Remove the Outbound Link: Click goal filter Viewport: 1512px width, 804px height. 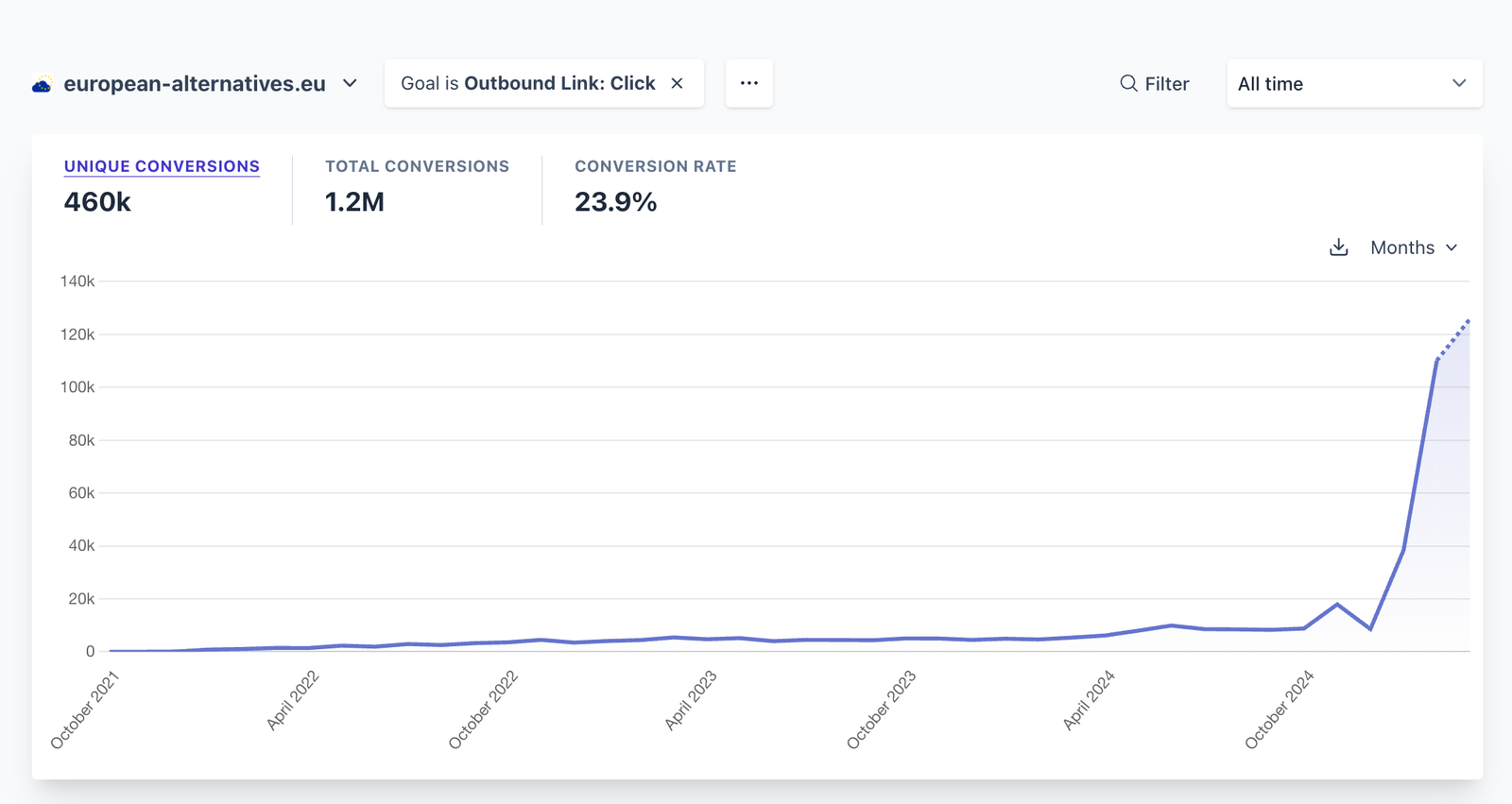[x=677, y=83]
